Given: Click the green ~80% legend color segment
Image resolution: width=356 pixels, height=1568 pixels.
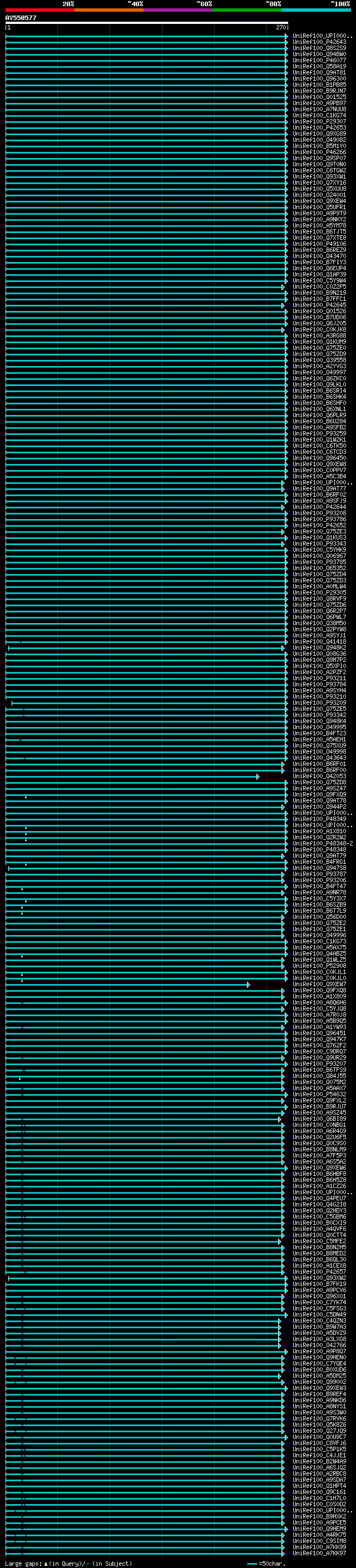Looking at the screenshot, I should coord(247,10).
